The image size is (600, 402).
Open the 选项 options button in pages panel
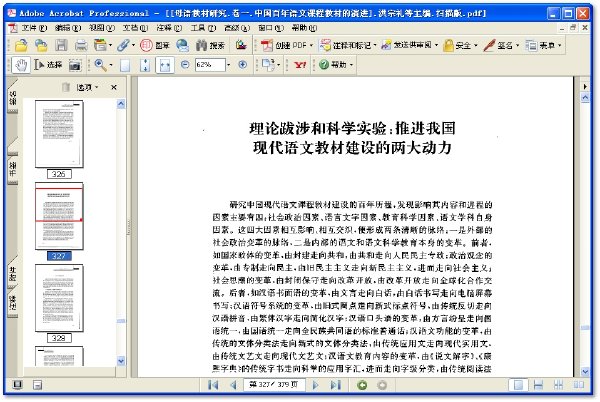(x=88, y=88)
